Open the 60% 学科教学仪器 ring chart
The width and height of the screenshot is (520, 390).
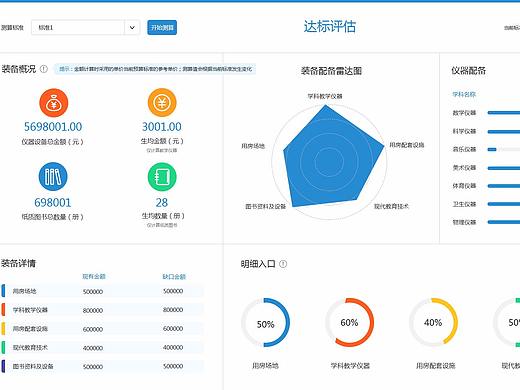pyautogui.click(x=349, y=323)
